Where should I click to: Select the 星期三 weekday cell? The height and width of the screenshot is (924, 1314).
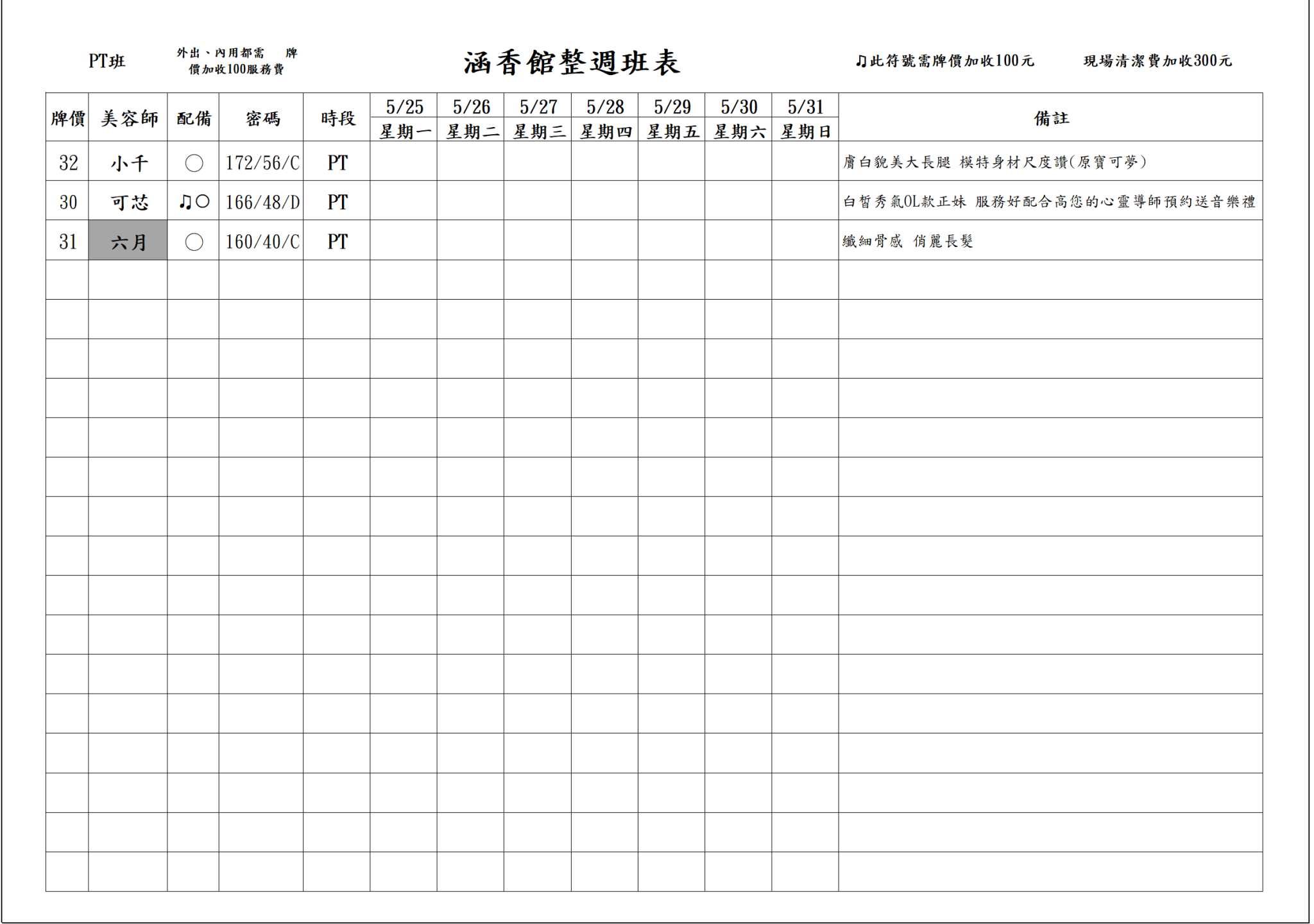(x=538, y=130)
